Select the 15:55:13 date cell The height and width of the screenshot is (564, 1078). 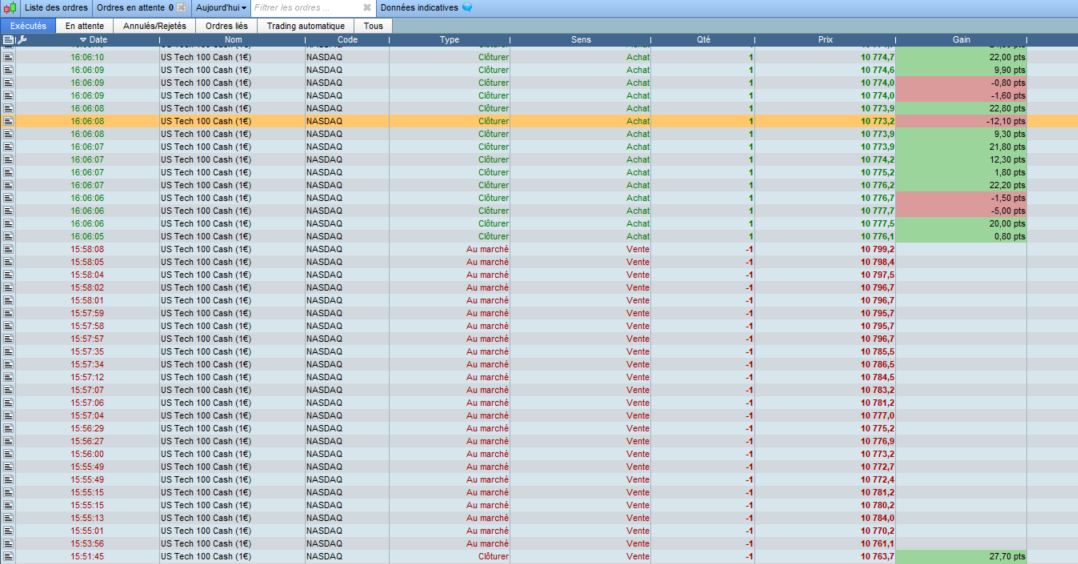[x=87, y=518]
